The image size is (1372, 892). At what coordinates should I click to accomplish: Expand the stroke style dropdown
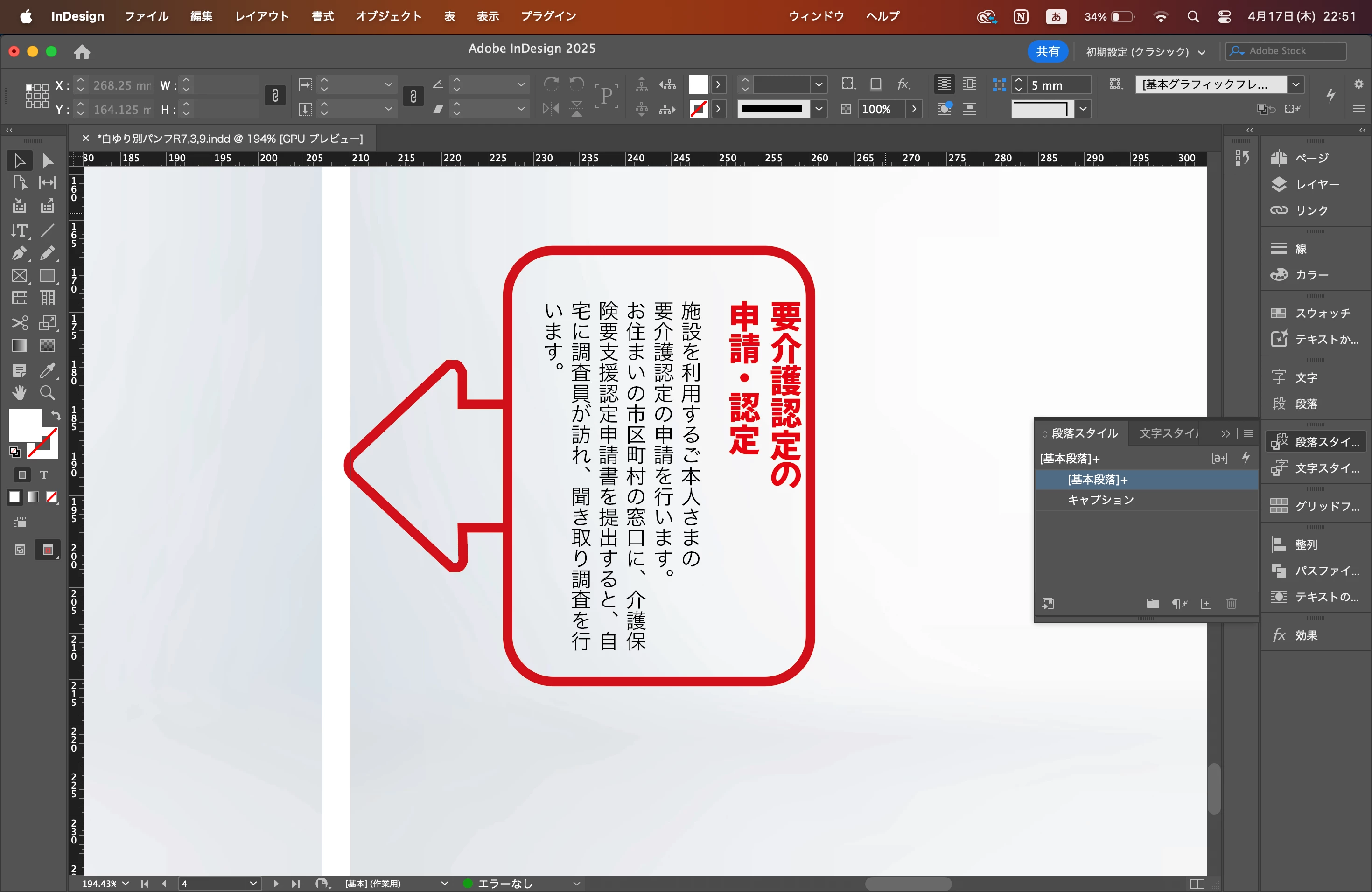818,109
